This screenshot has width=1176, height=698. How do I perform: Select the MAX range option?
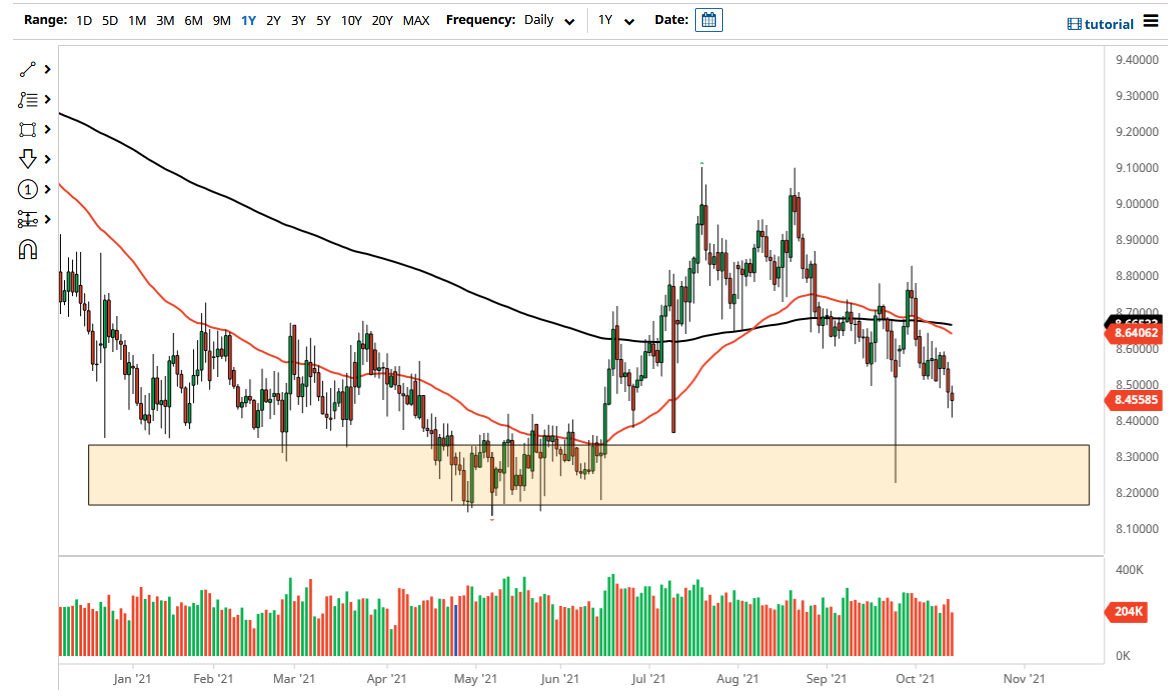(x=416, y=20)
